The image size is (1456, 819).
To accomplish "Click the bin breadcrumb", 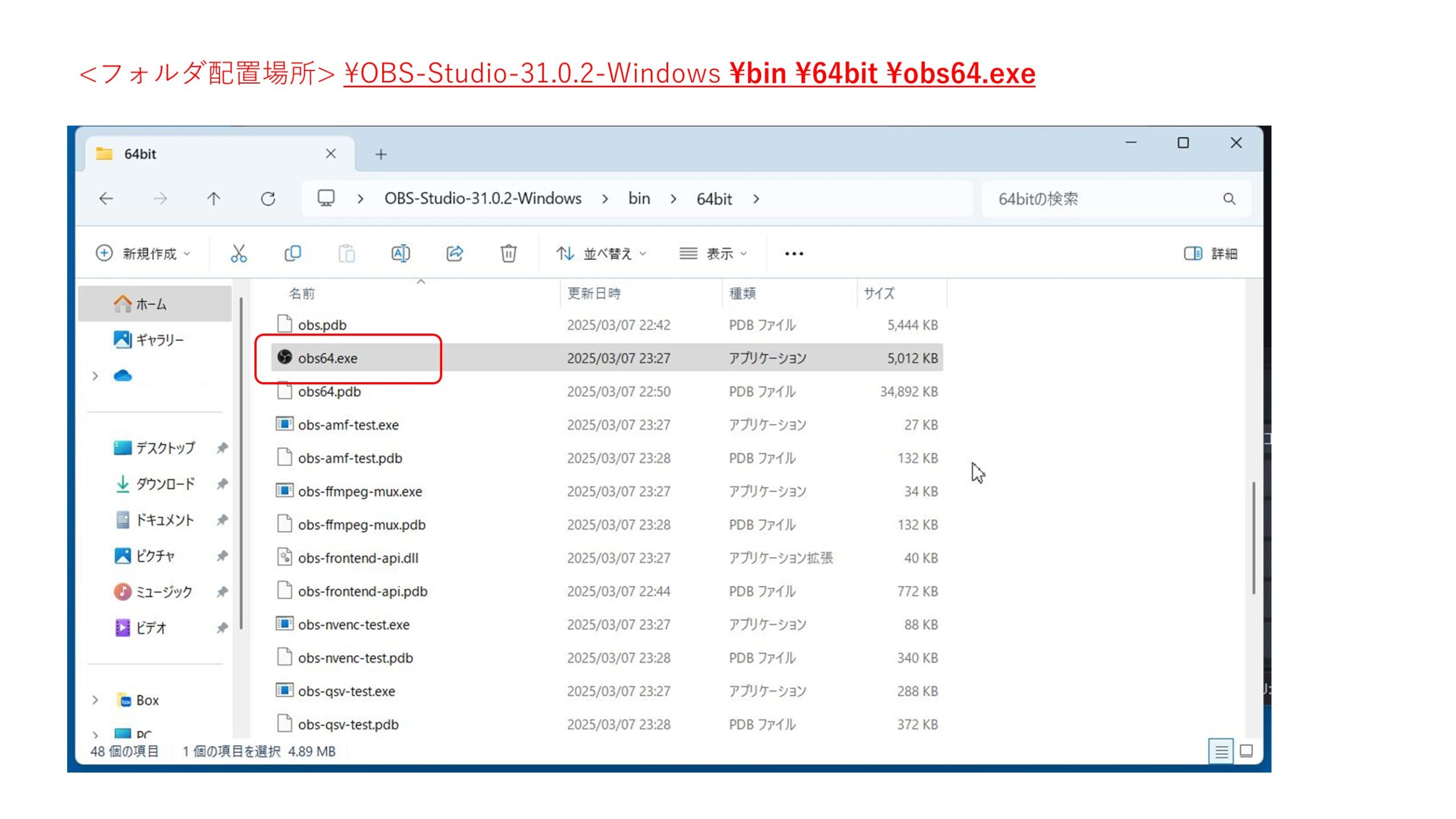I will [x=639, y=198].
